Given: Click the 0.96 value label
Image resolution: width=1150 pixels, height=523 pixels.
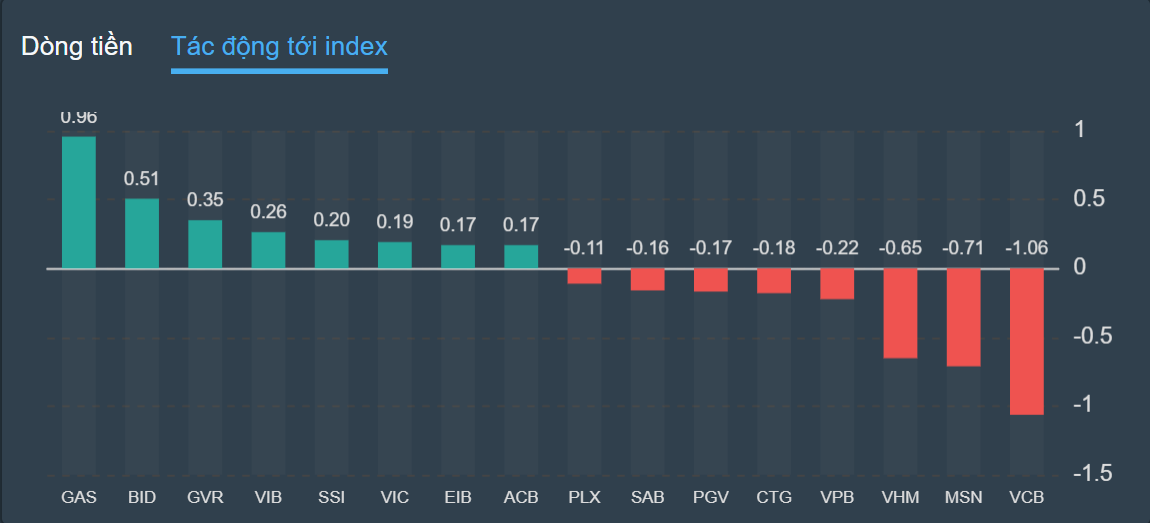Looking at the screenshot, I should click(79, 118).
